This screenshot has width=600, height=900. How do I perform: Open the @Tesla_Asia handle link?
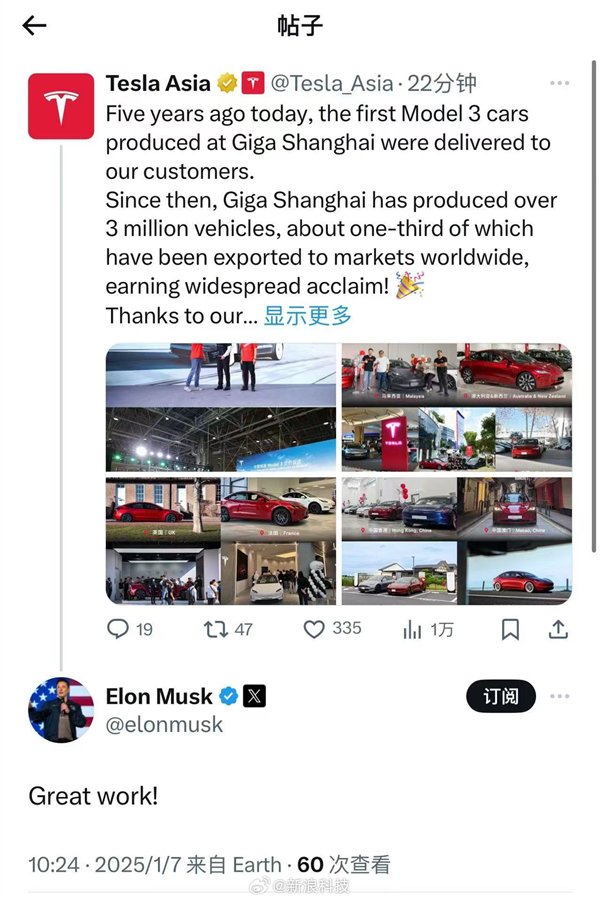click(332, 83)
